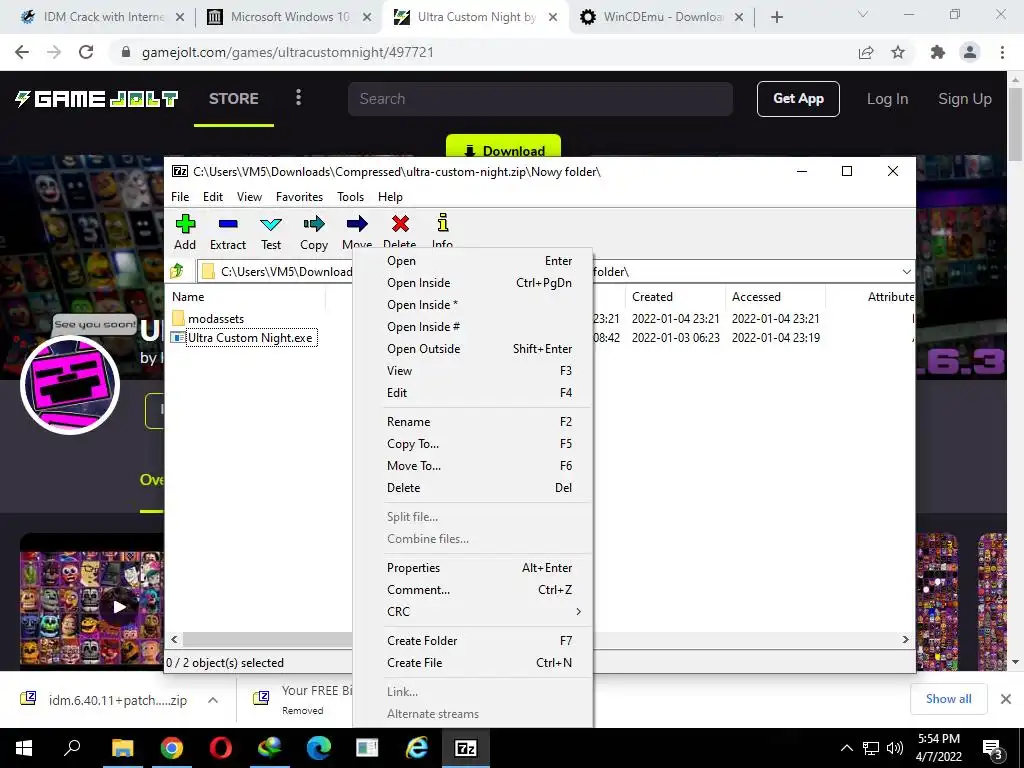Open the Favorites menu
1024x768 pixels.
coord(299,197)
